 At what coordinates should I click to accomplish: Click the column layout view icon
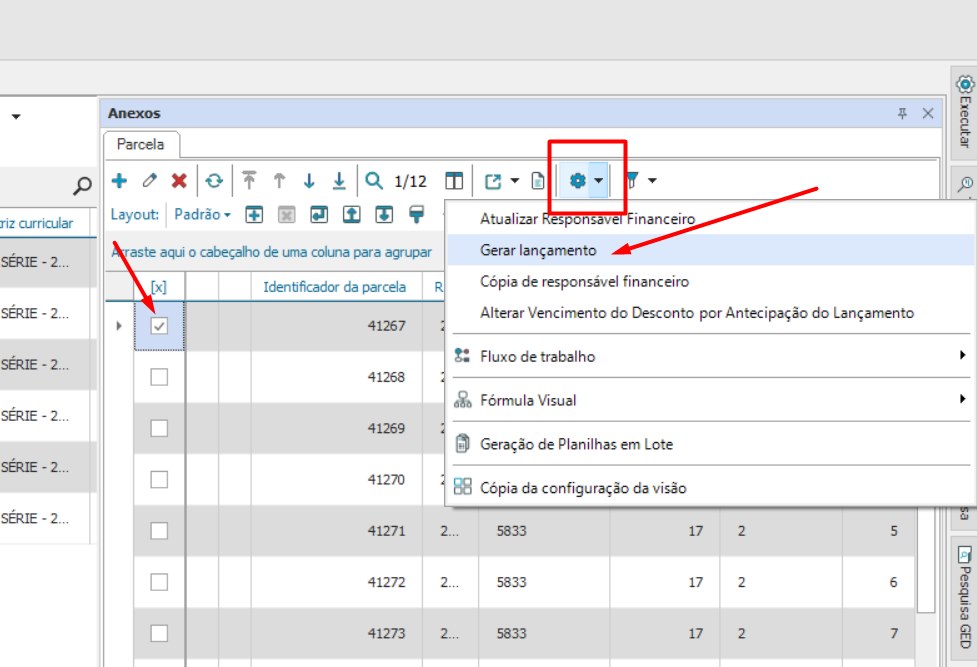click(454, 181)
